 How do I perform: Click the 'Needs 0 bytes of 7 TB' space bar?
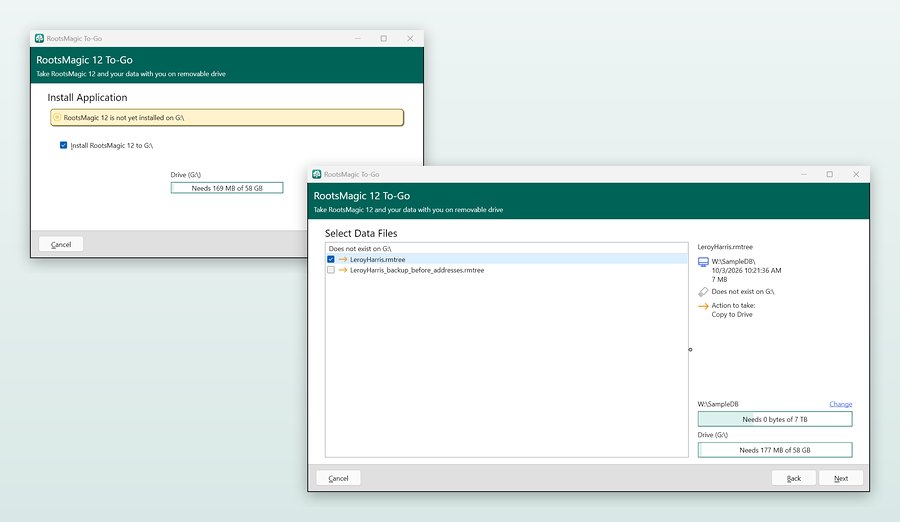(x=775, y=419)
